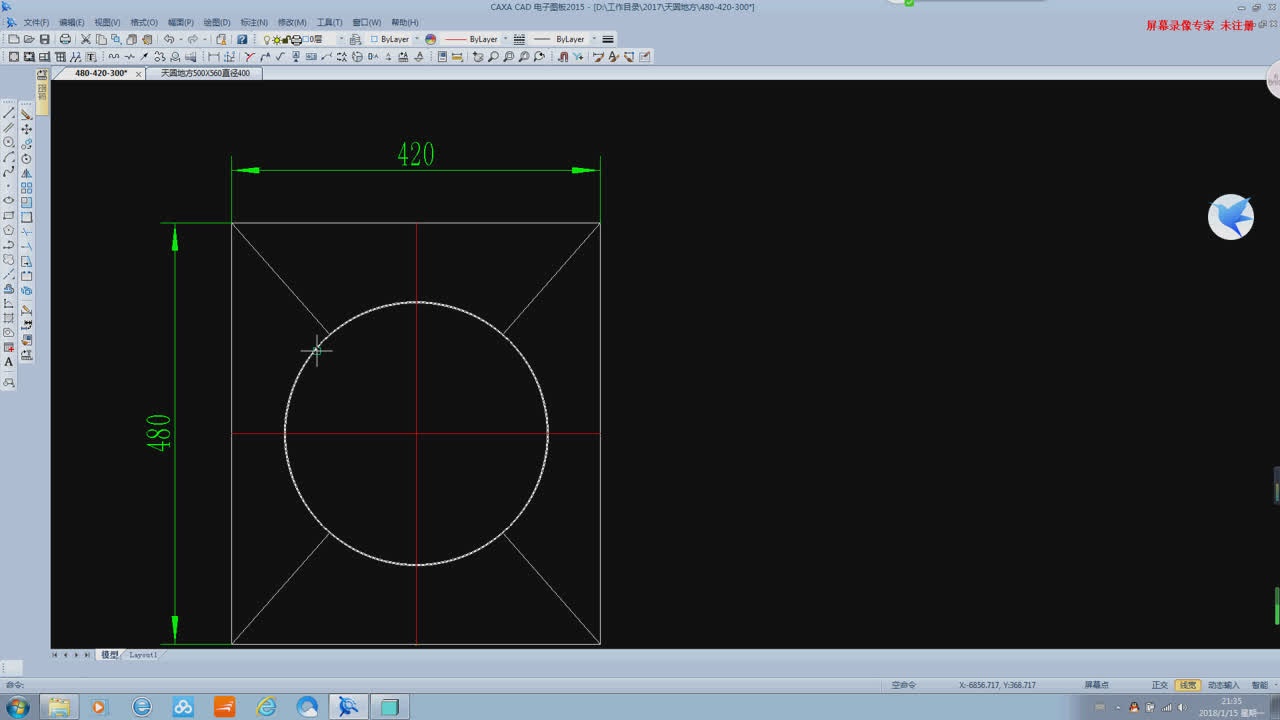Image resolution: width=1280 pixels, height=720 pixels.
Task: Open the ByLayer color dropdown
Action: [417, 39]
